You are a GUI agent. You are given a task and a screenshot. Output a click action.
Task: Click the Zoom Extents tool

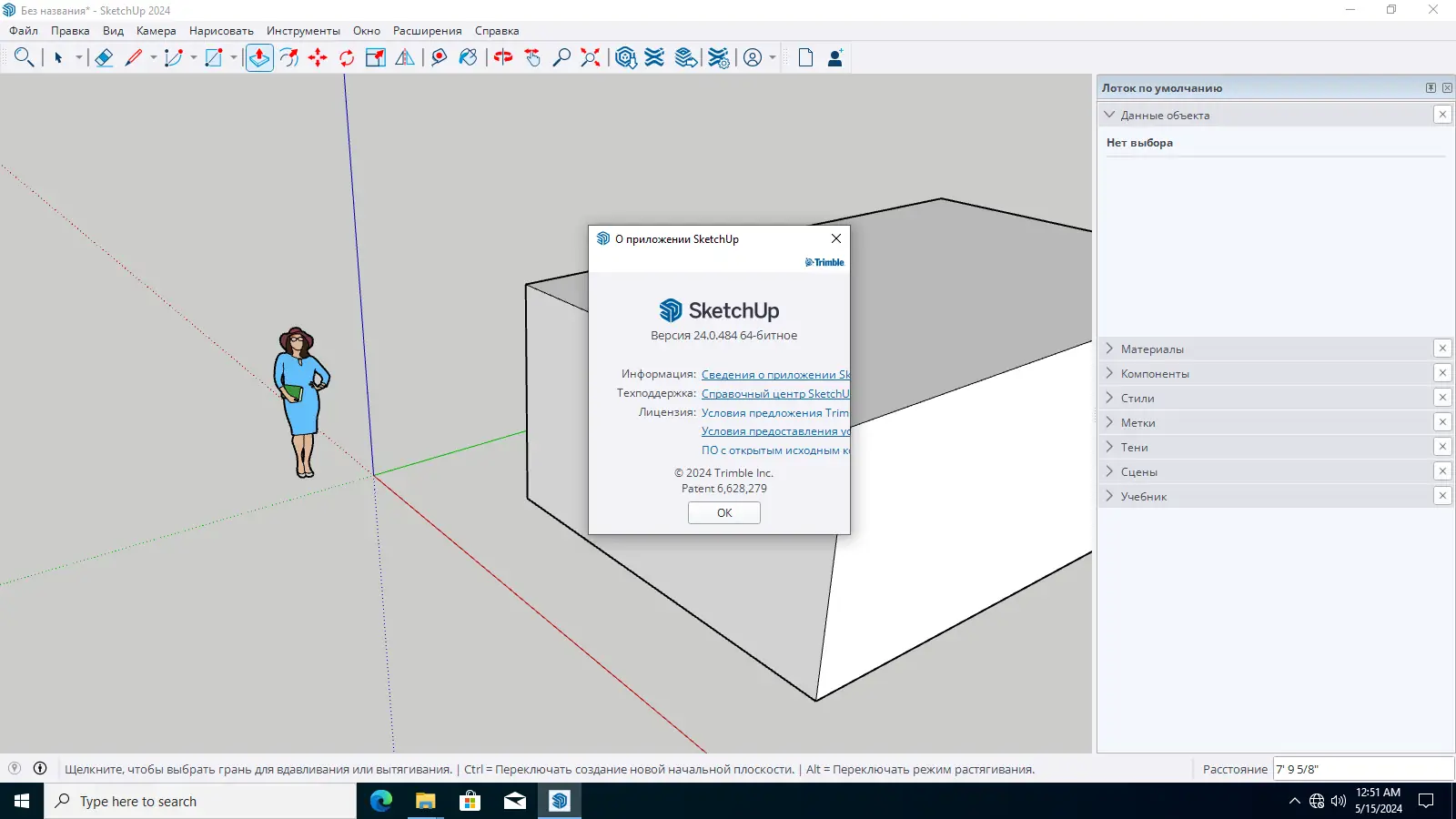(x=591, y=57)
